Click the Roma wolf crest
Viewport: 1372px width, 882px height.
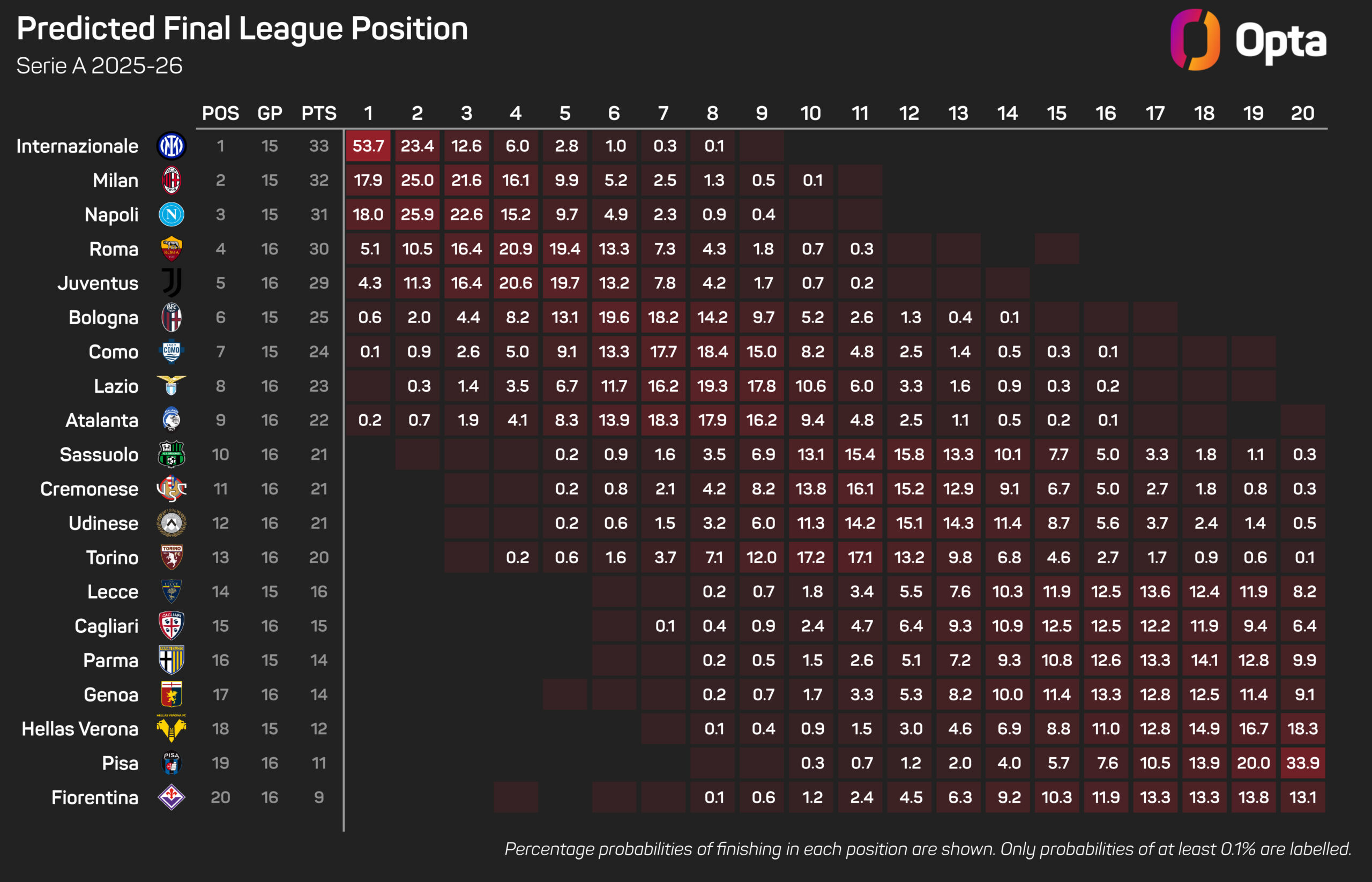[x=171, y=249]
